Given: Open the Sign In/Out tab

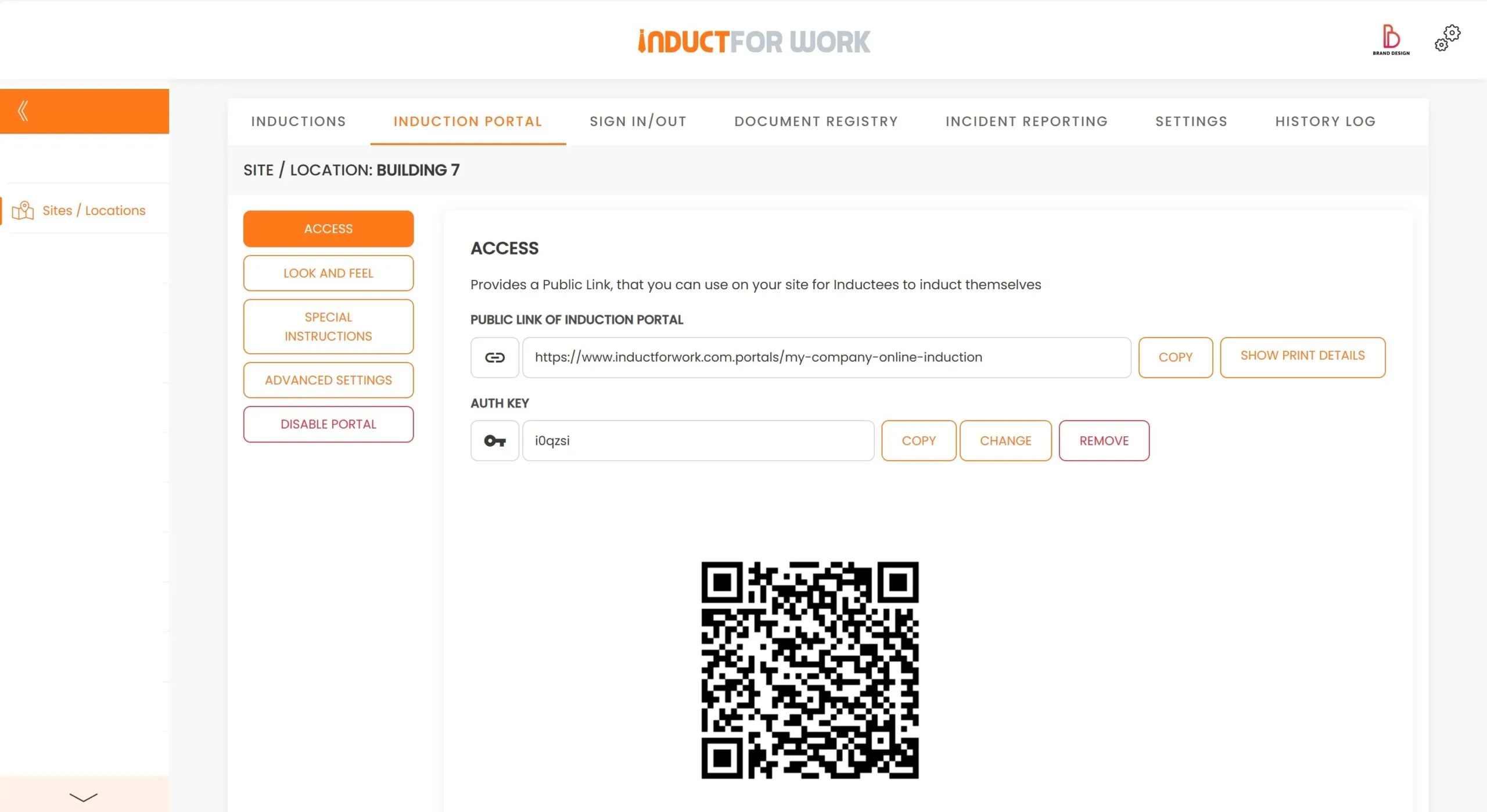Looking at the screenshot, I should pos(638,121).
